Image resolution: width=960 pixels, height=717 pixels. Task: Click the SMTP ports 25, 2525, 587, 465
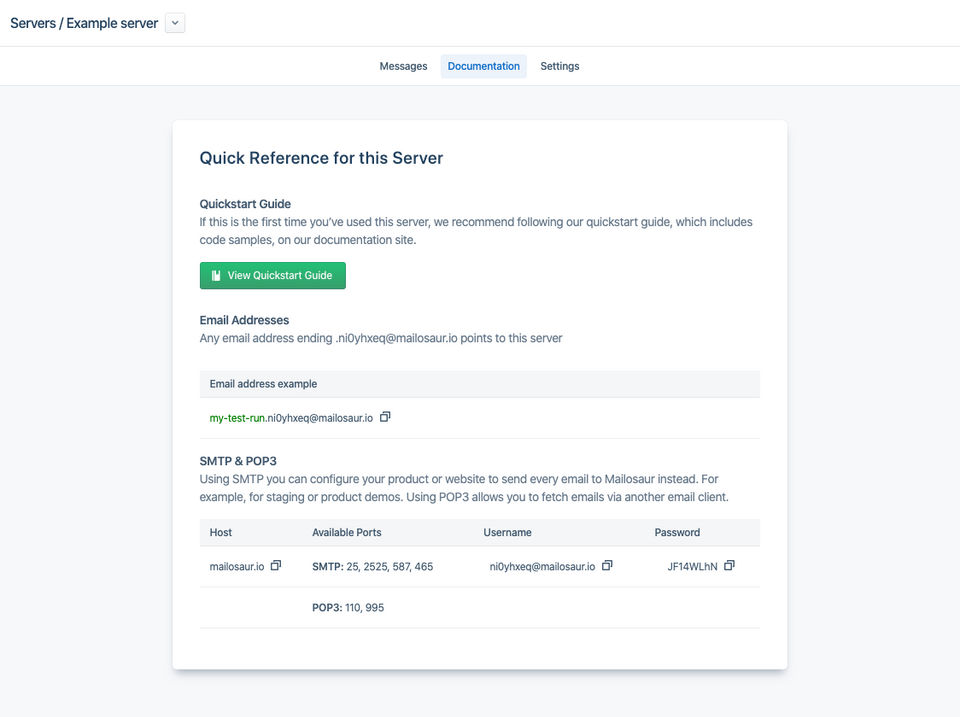[372, 566]
